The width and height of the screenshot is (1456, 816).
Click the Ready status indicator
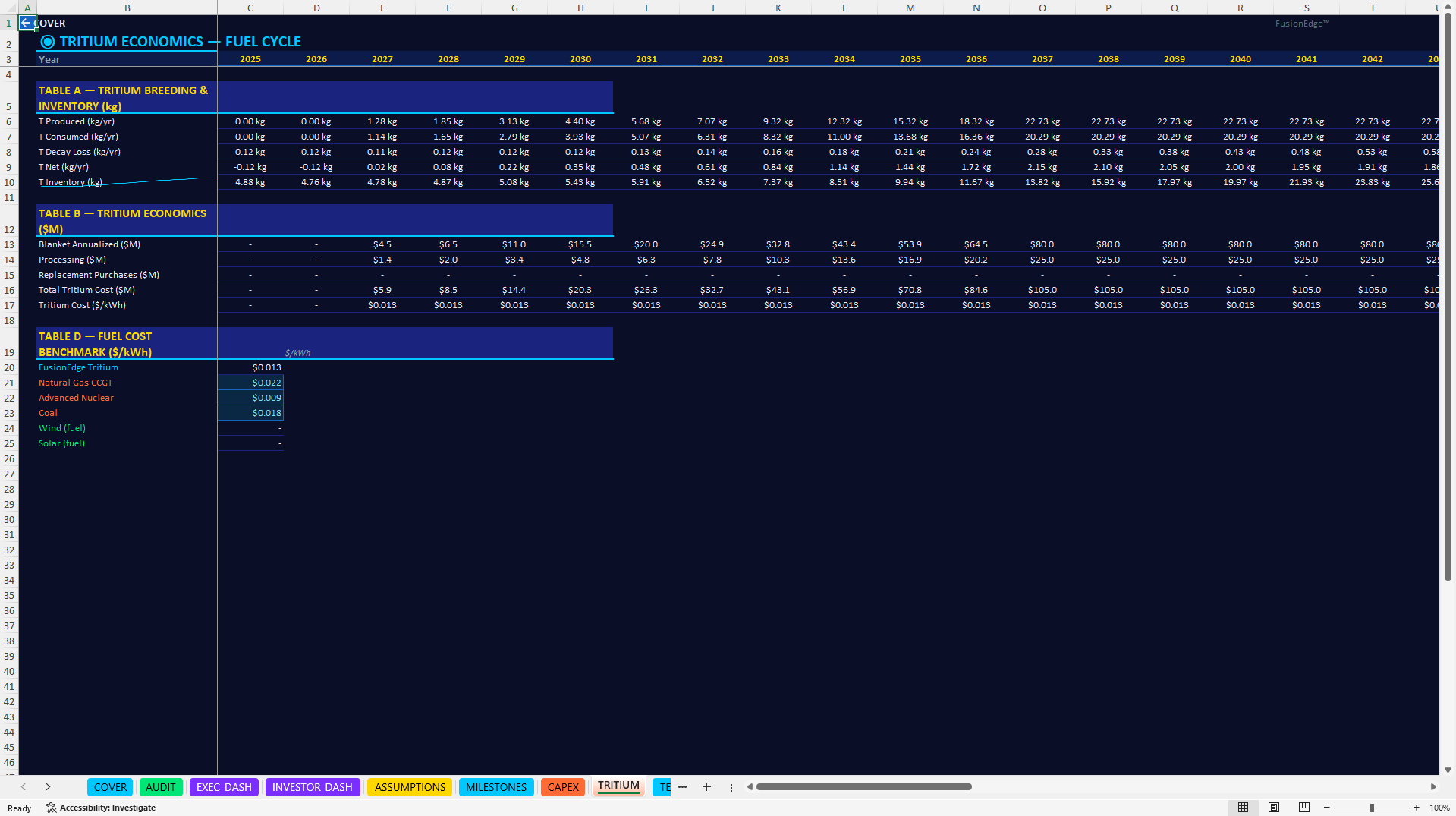click(x=20, y=808)
